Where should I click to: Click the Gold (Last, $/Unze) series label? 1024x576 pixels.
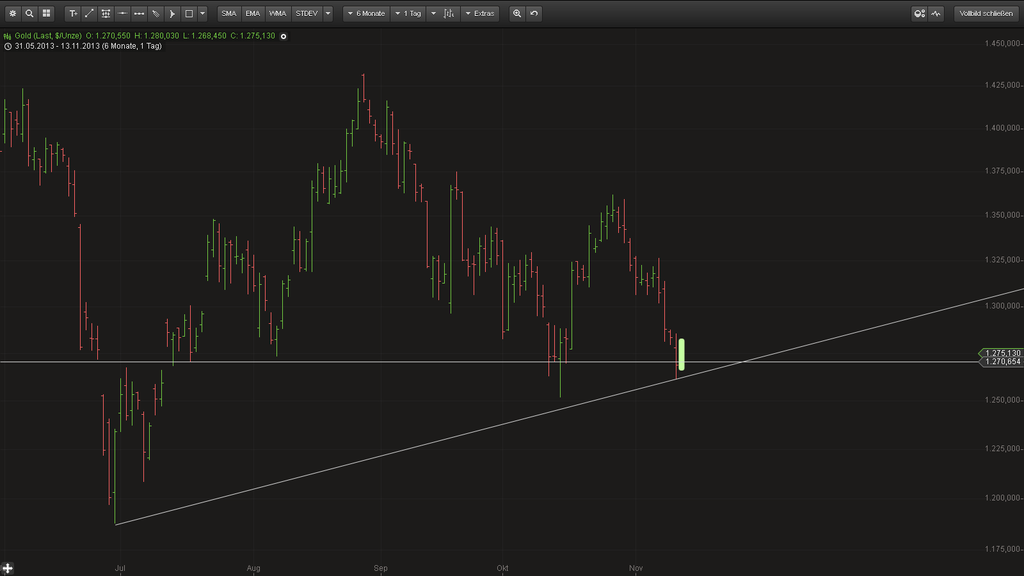[48, 36]
